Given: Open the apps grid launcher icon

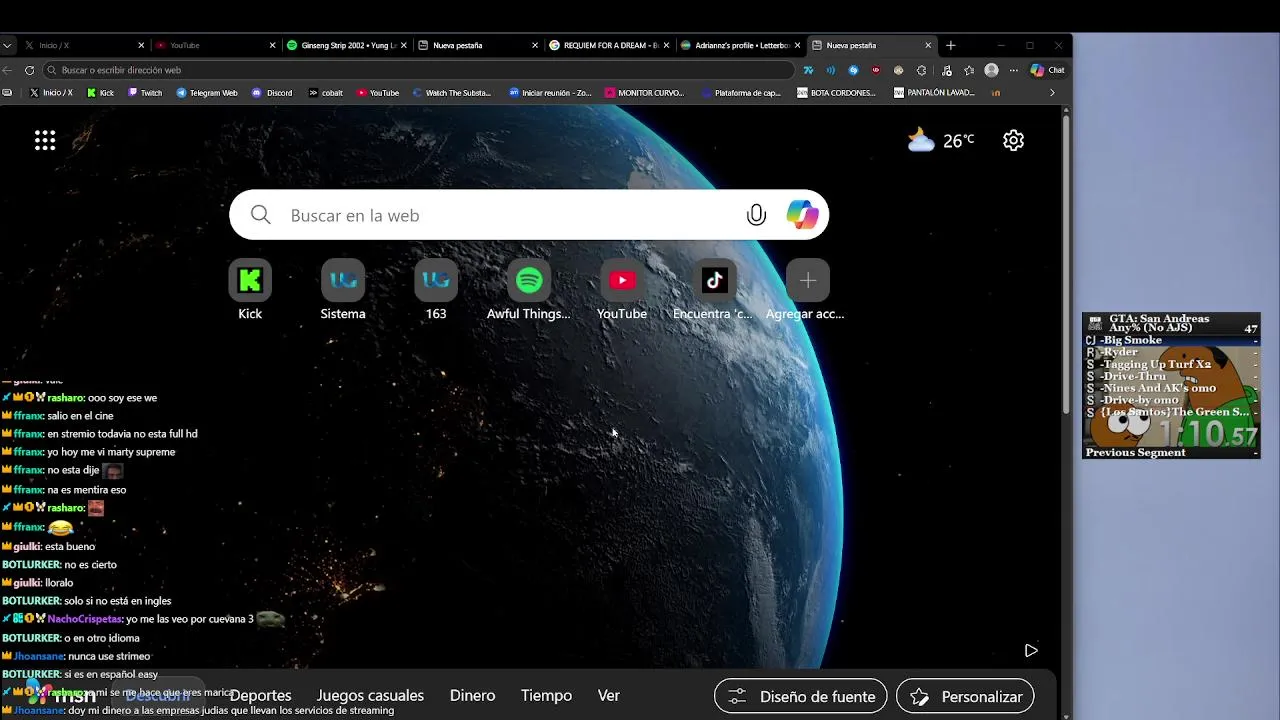Looking at the screenshot, I should (45, 141).
